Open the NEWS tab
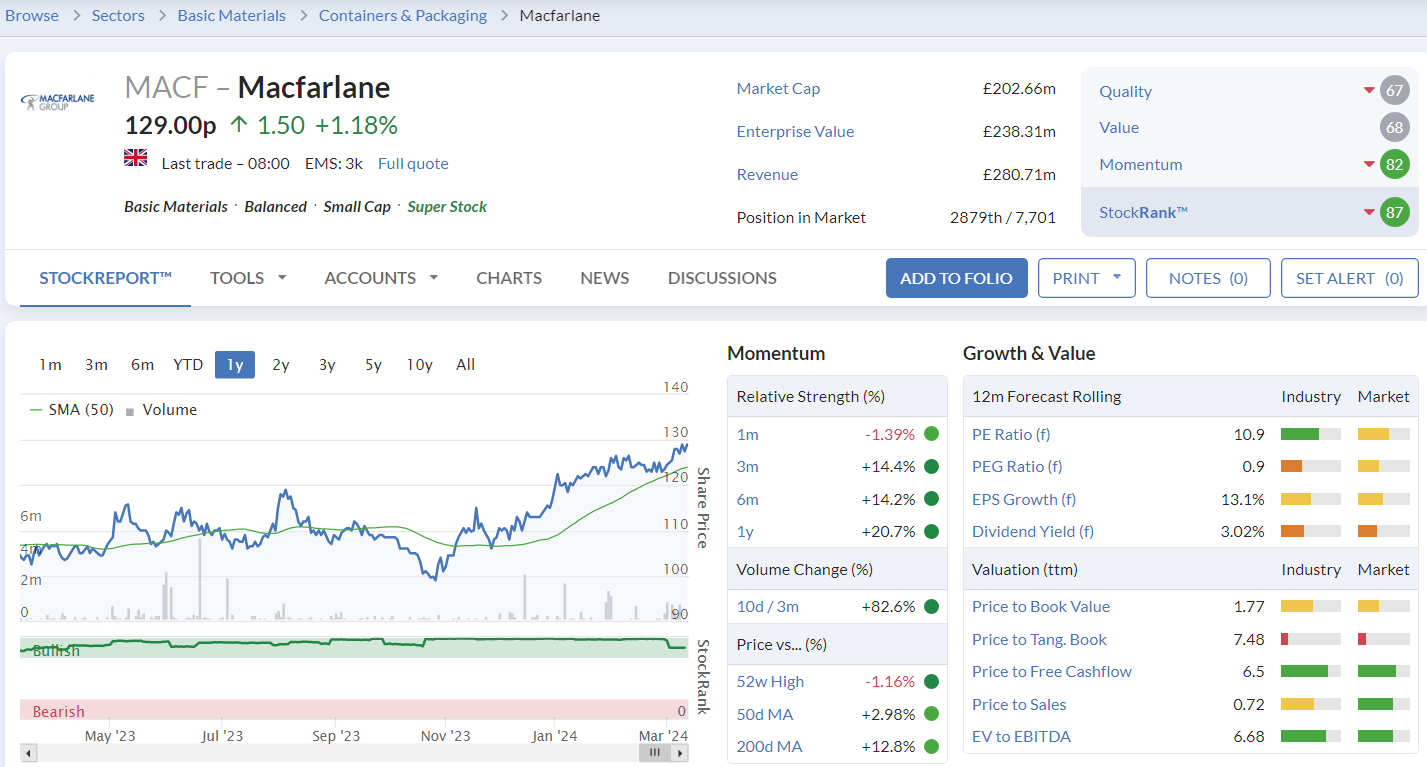 pos(605,278)
